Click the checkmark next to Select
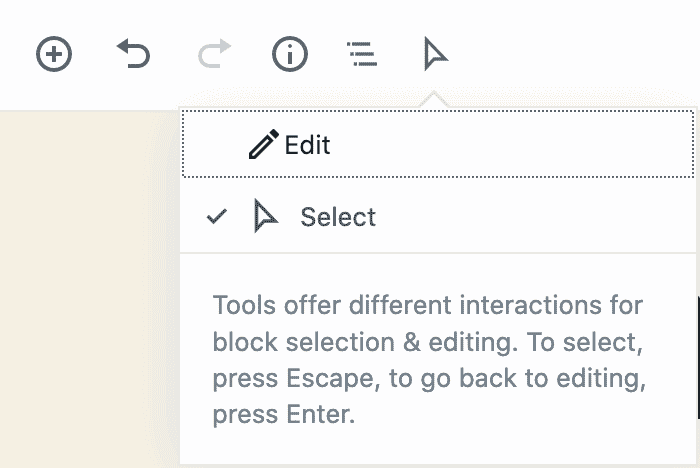 coord(217,217)
